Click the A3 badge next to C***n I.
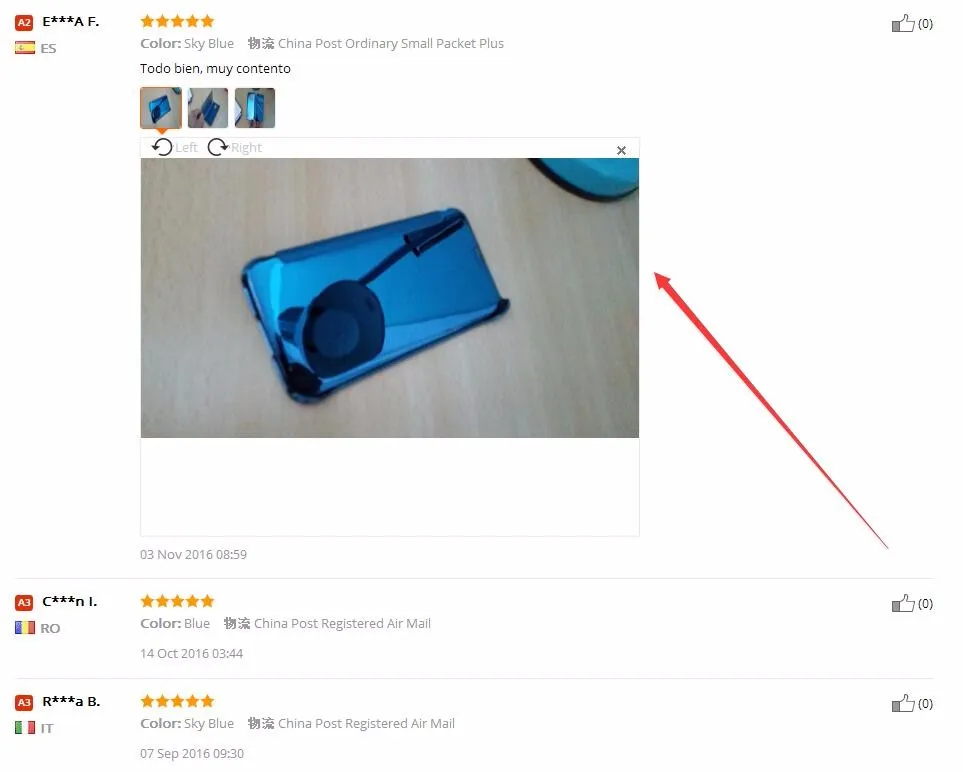 click(x=24, y=602)
